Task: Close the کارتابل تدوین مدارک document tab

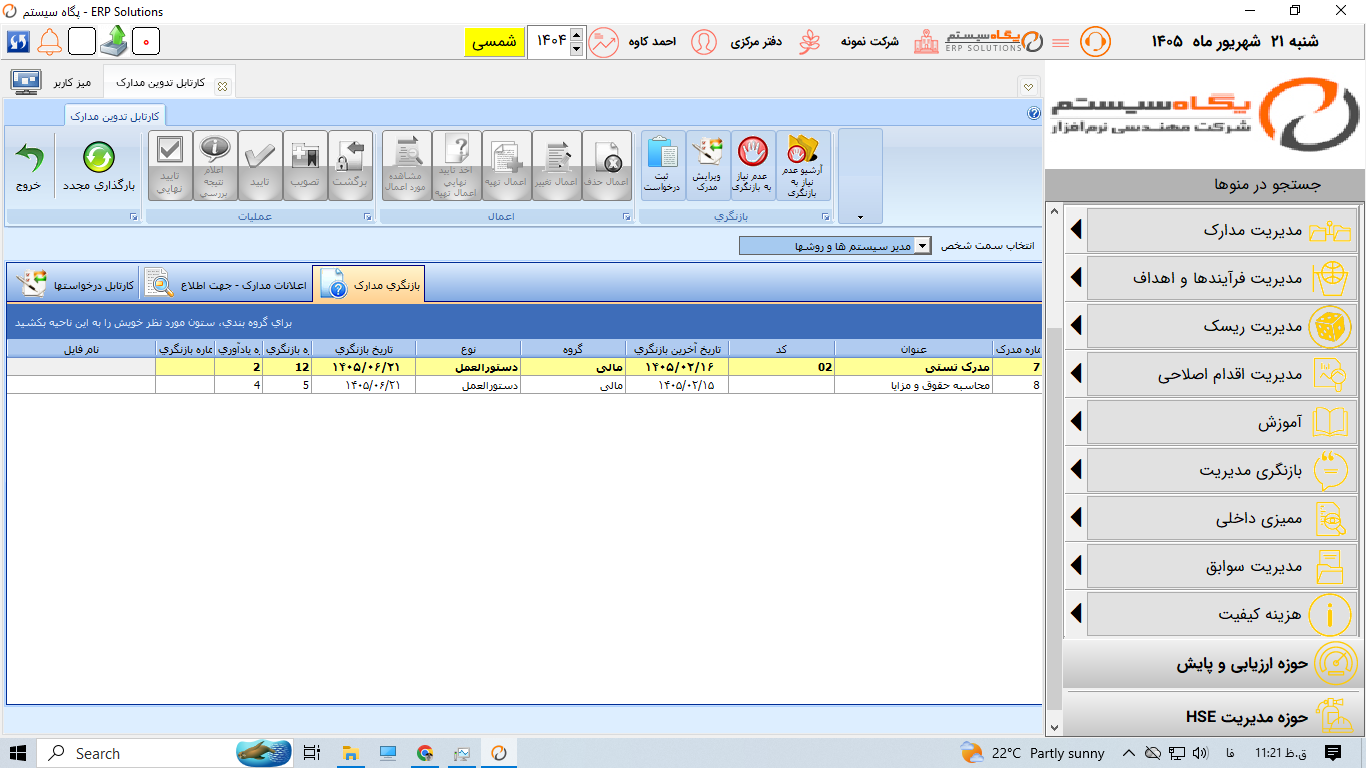Action: [222, 86]
